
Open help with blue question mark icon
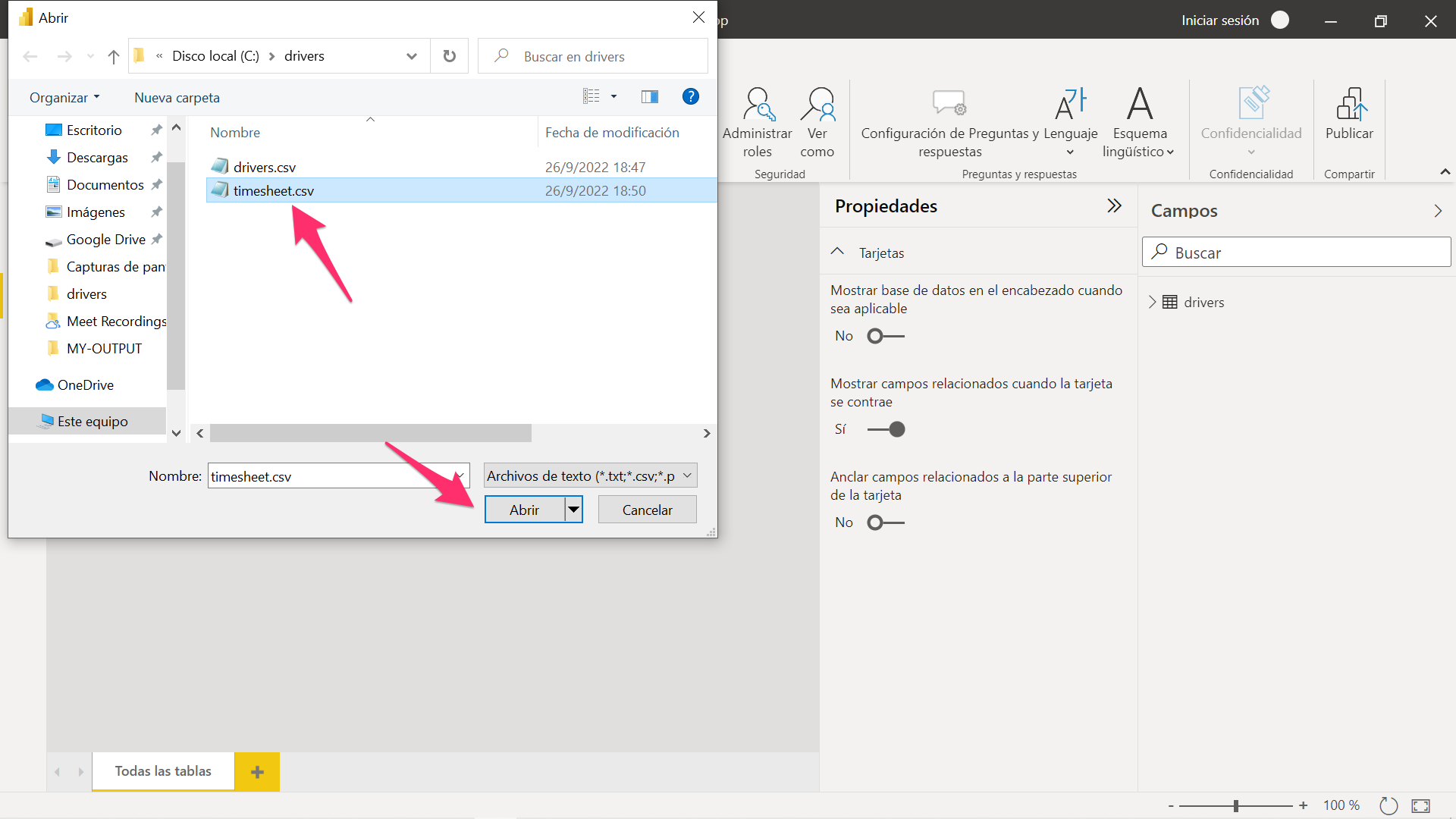click(x=690, y=96)
